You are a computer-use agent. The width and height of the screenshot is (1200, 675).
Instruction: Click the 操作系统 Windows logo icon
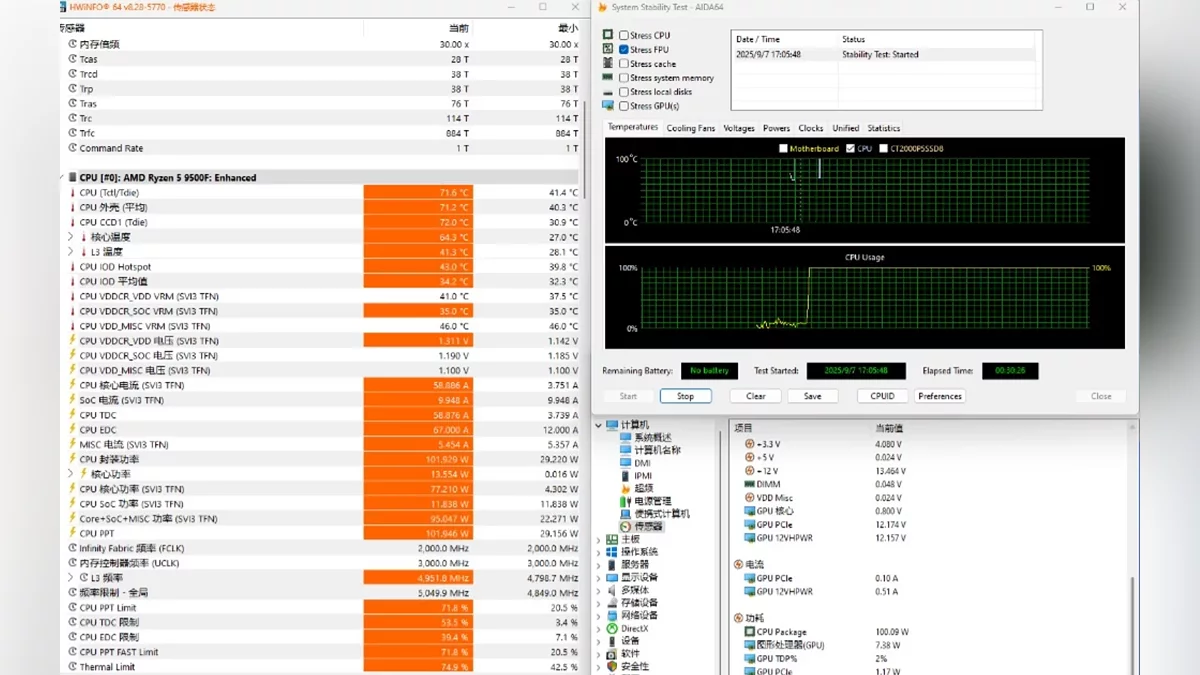coord(612,552)
